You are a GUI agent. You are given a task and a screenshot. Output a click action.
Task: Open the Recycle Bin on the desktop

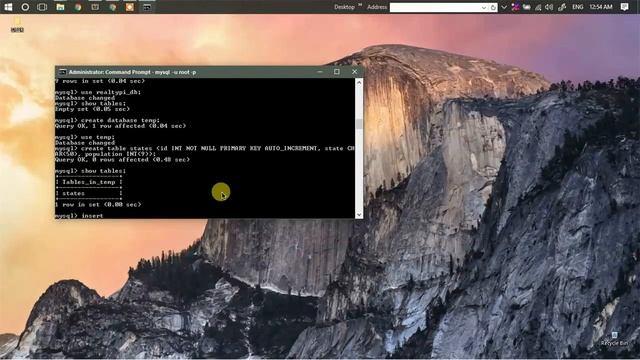pyautogui.click(x=614, y=339)
